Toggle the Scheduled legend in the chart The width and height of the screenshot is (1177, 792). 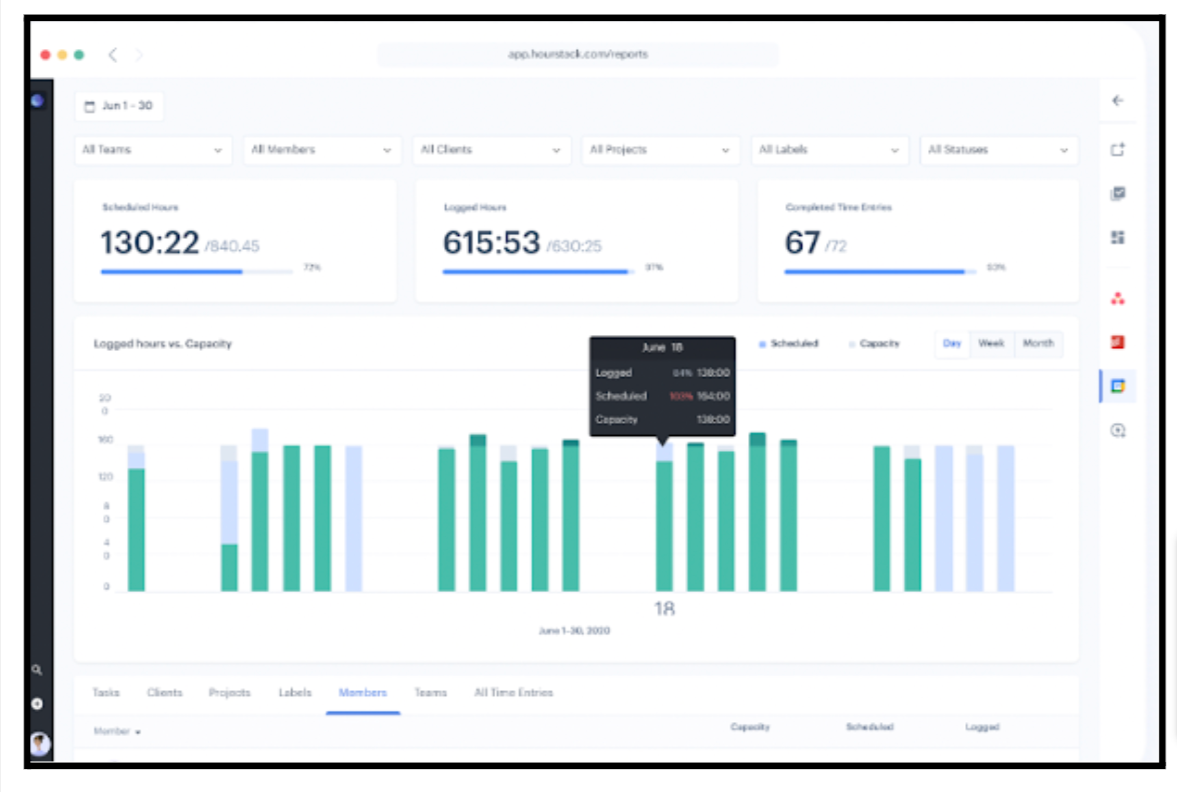tap(789, 343)
